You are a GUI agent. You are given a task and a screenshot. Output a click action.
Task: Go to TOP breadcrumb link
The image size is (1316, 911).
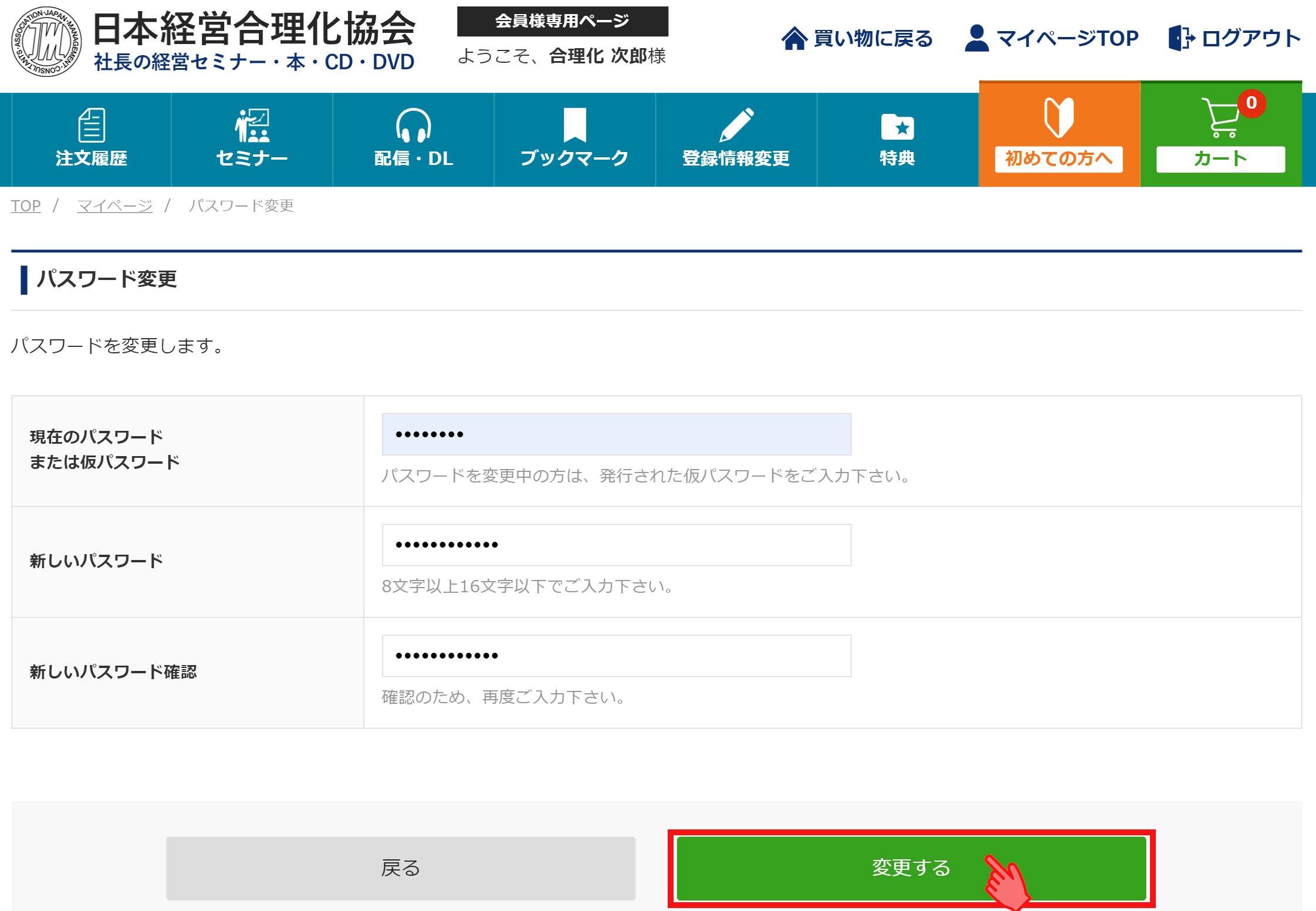(26, 206)
